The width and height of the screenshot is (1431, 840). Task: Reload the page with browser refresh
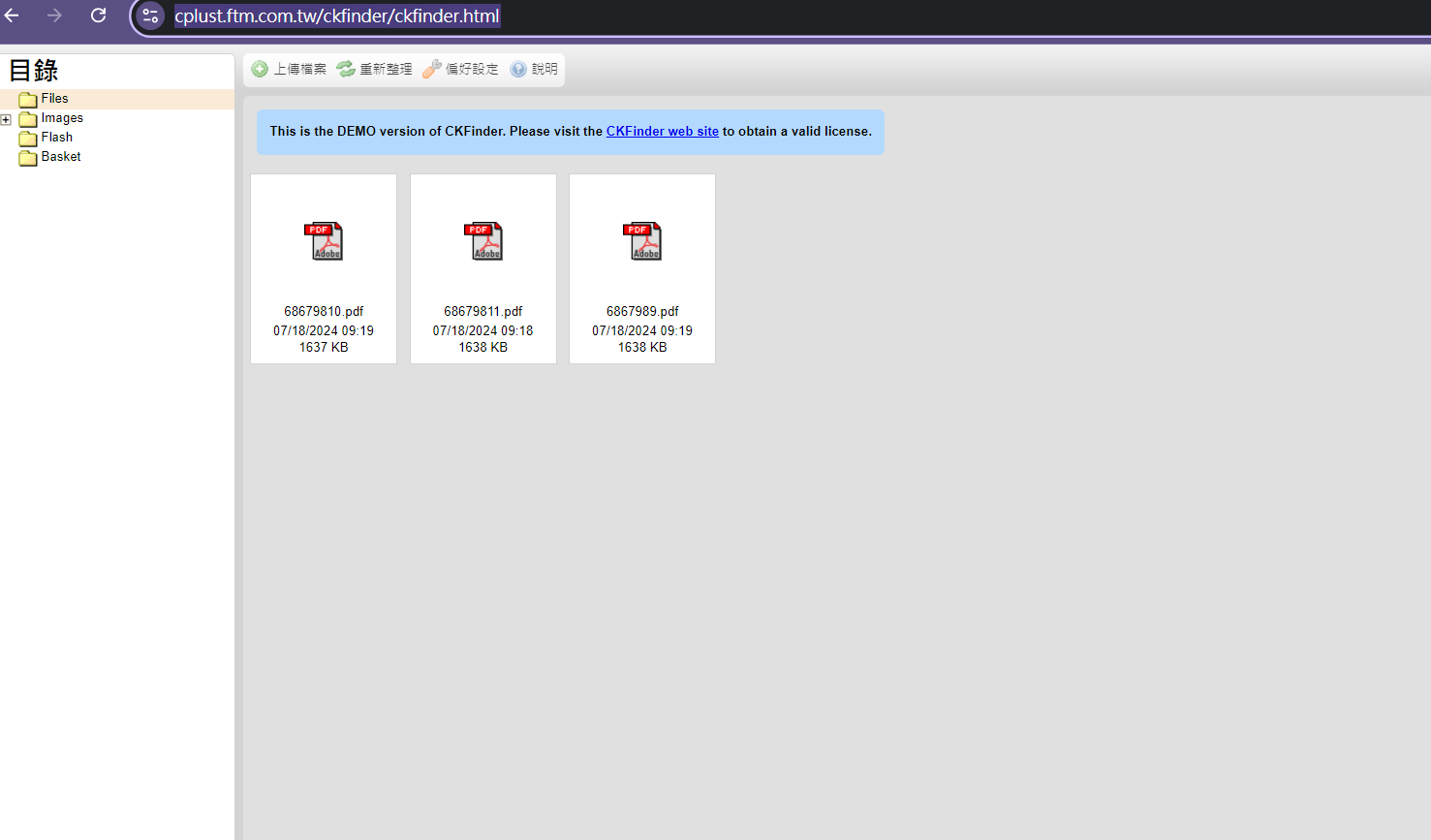coord(99,16)
